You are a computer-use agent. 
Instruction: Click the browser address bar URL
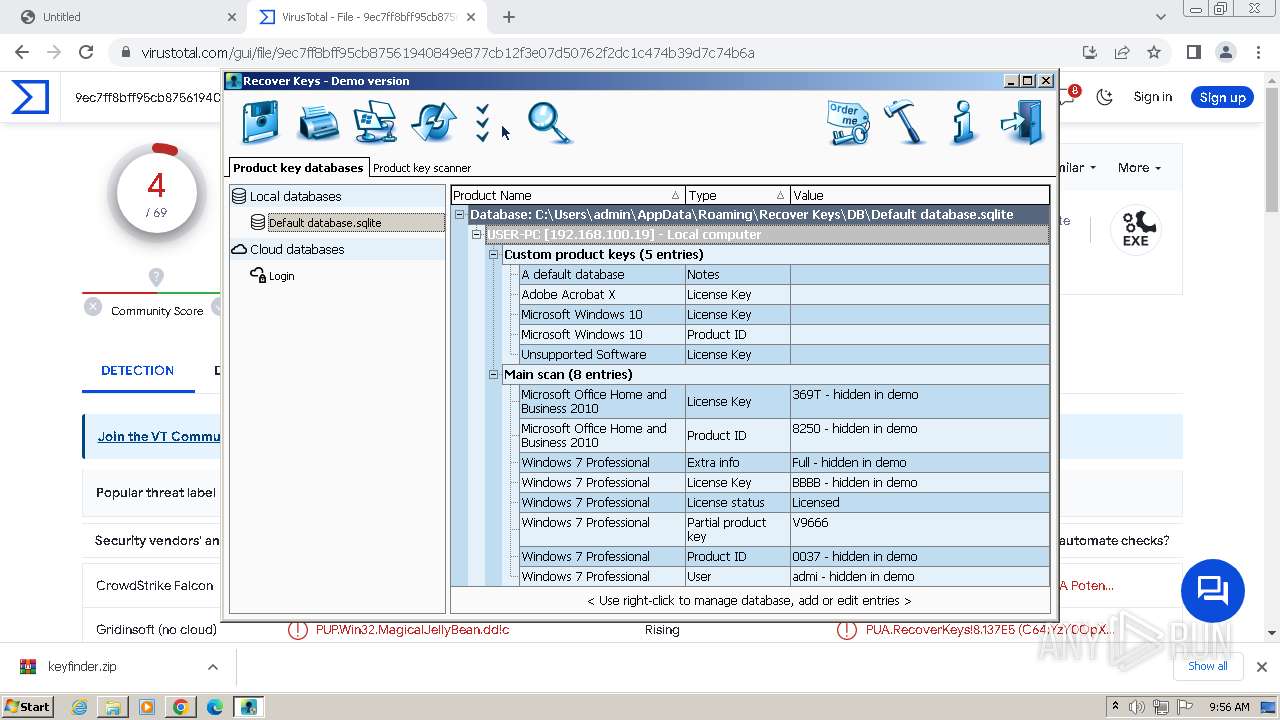click(x=448, y=52)
